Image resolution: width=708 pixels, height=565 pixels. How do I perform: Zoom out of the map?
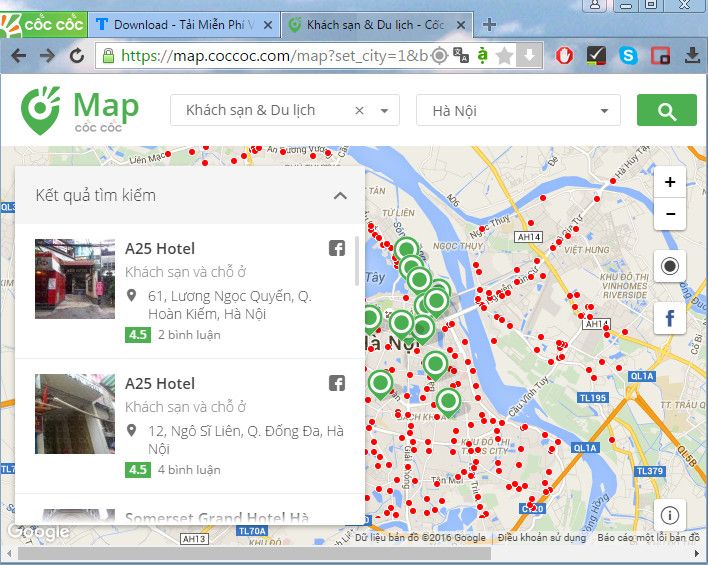[669, 214]
